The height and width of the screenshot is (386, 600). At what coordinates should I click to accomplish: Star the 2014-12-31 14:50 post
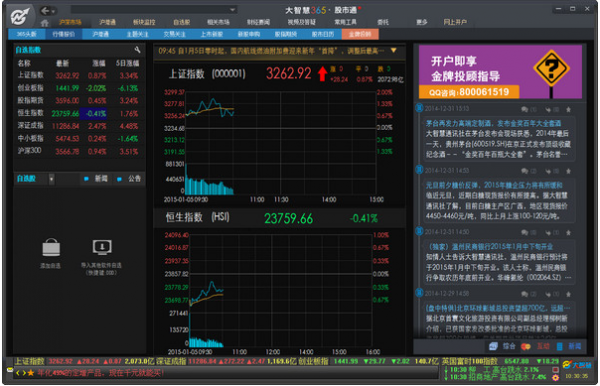569,233
